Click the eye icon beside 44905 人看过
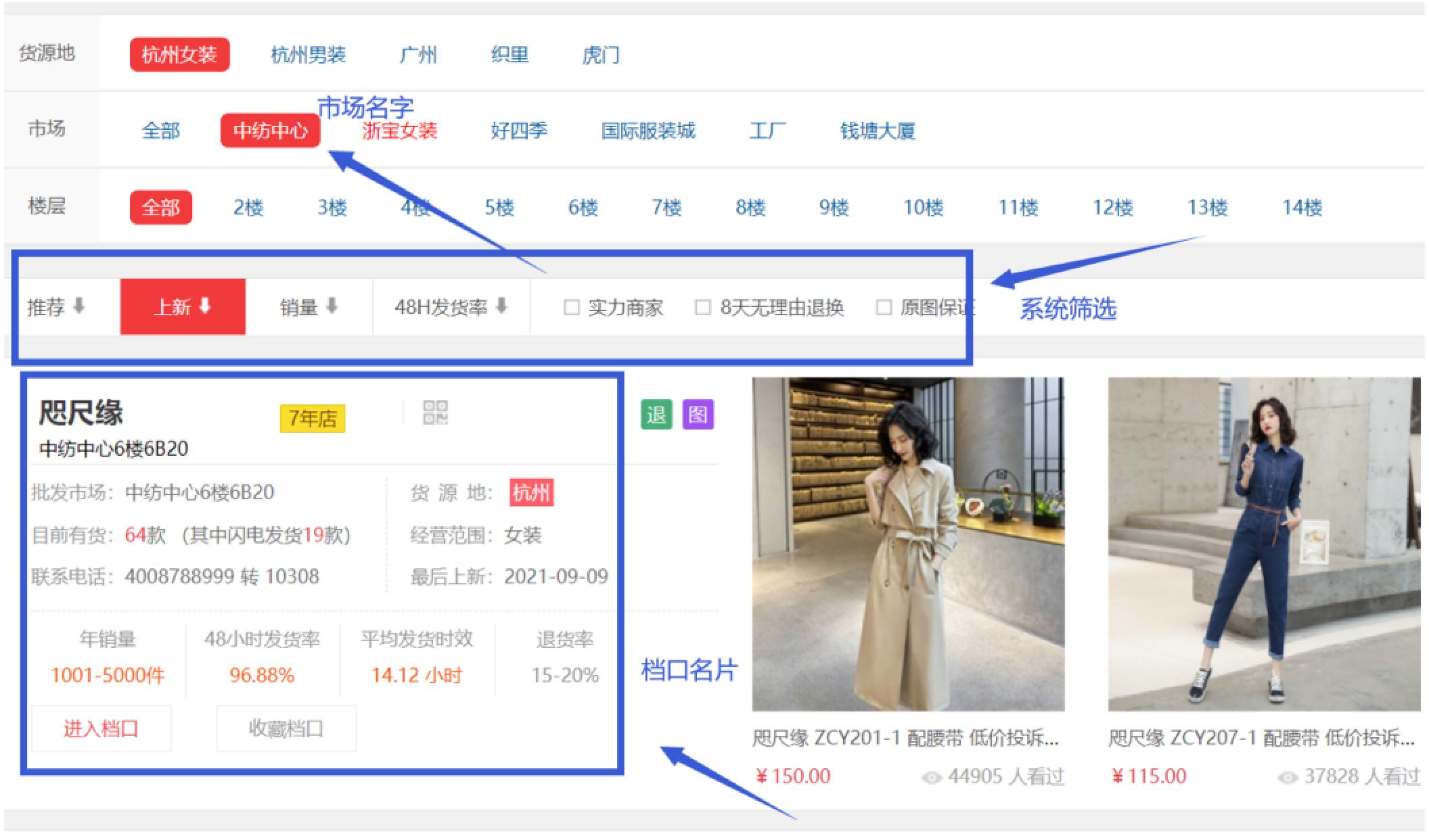1429x840 pixels. tap(932, 778)
